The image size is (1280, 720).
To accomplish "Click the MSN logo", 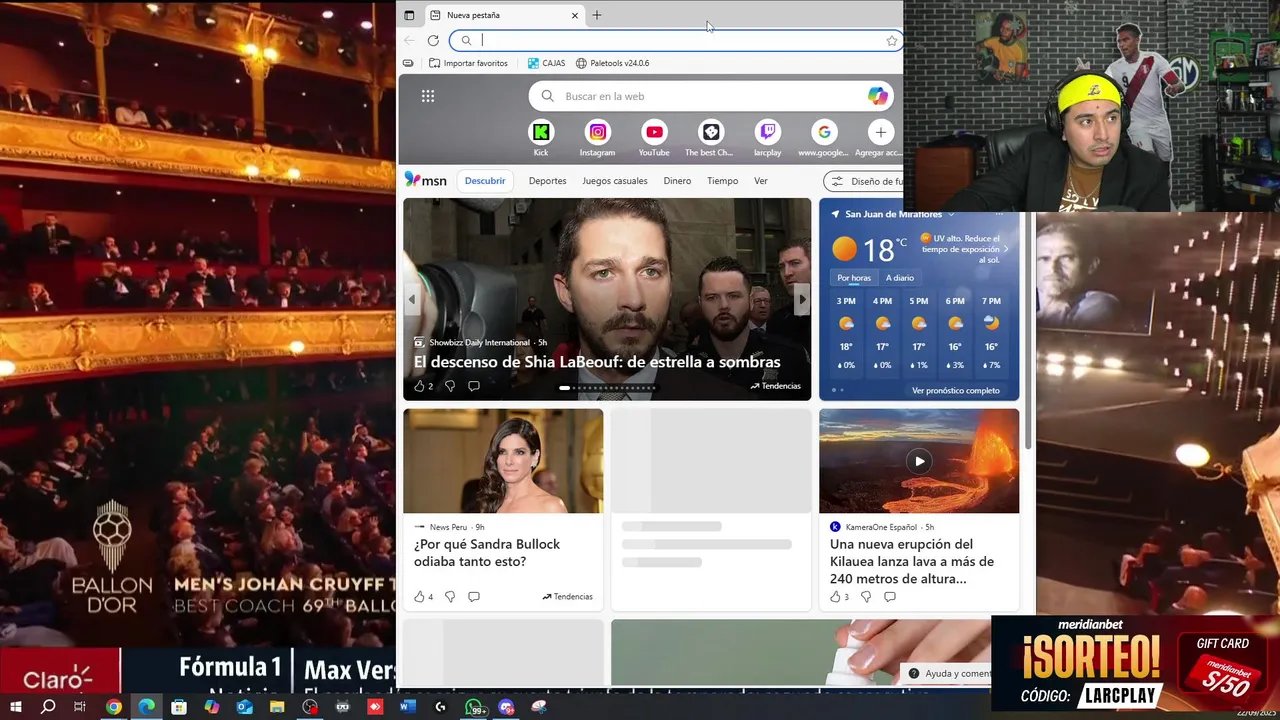I will pyautogui.click(x=426, y=180).
